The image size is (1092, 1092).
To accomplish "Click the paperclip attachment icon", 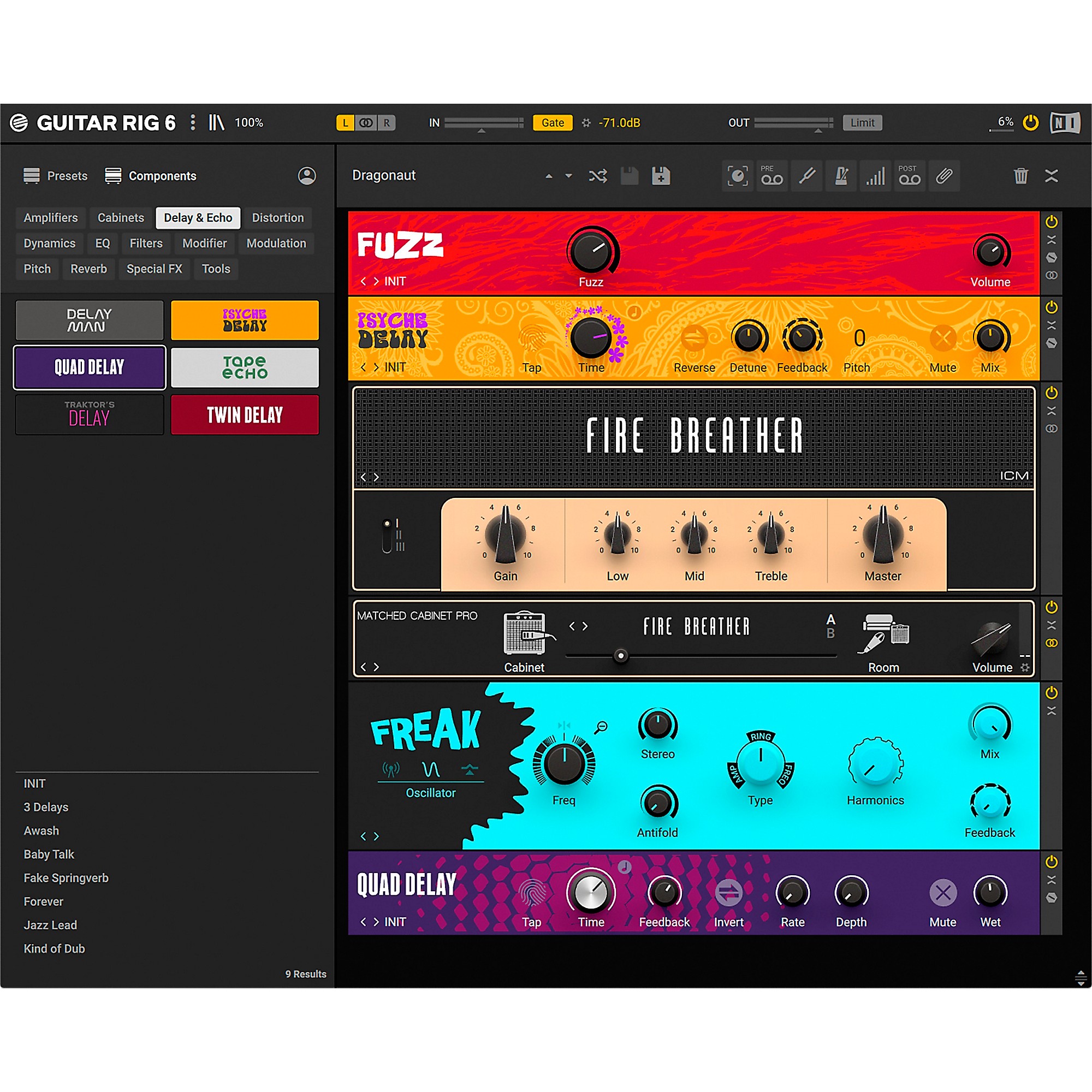I will pos(944,176).
